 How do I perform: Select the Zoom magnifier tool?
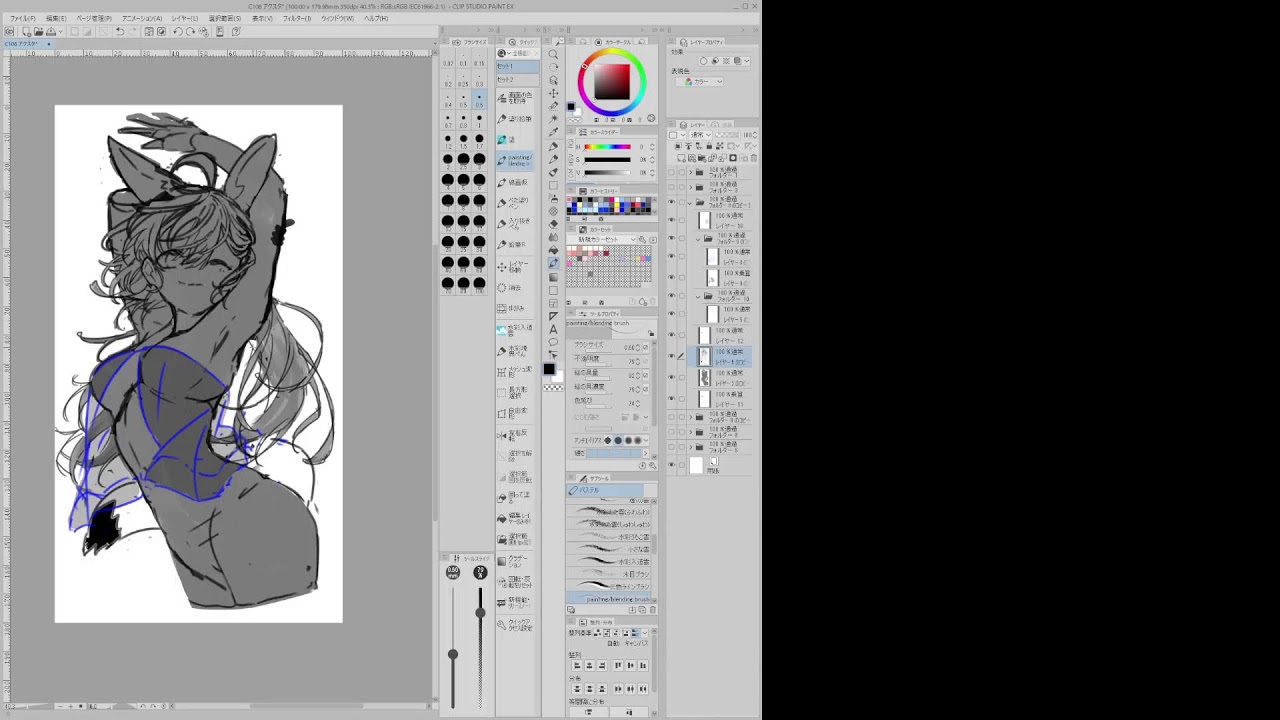pos(553,54)
